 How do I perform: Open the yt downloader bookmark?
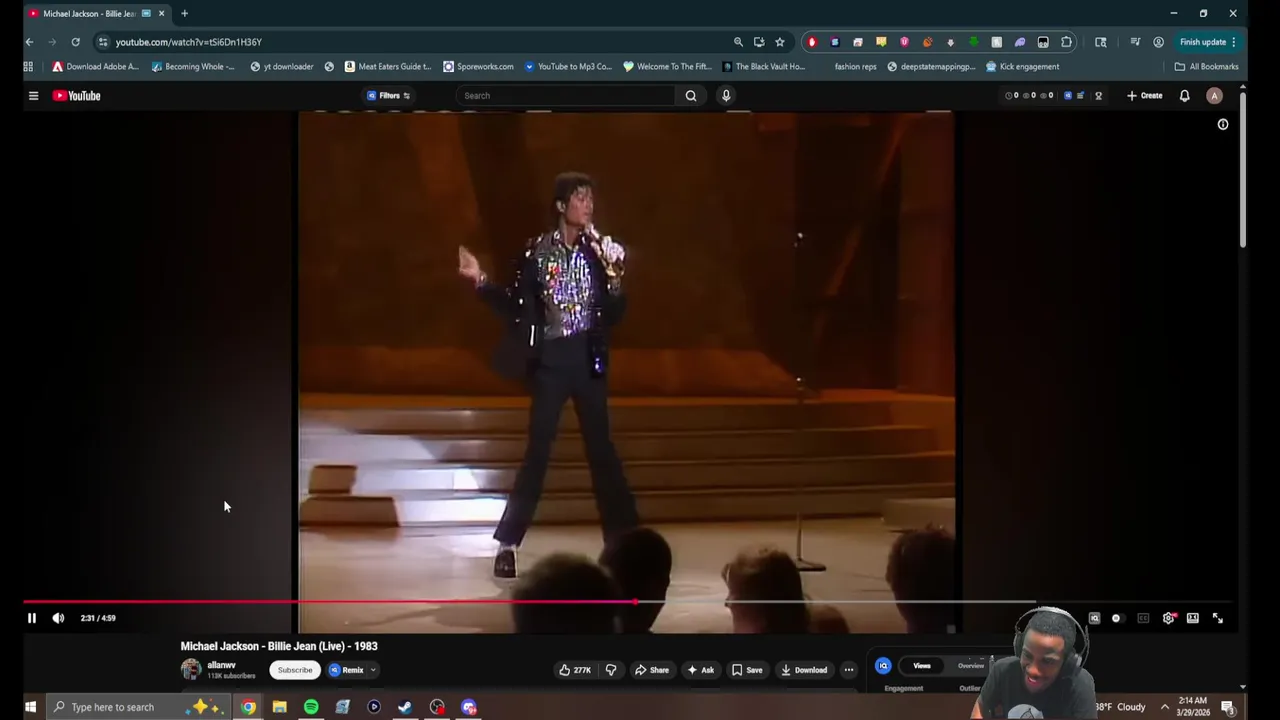pyautogui.click(x=282, y=67)
